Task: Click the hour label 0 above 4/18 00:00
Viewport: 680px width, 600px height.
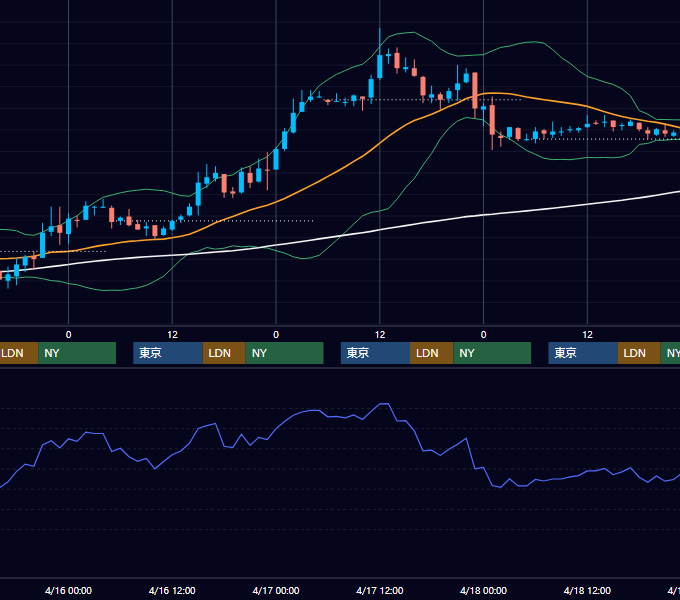Action: click(x=484, y=335)
